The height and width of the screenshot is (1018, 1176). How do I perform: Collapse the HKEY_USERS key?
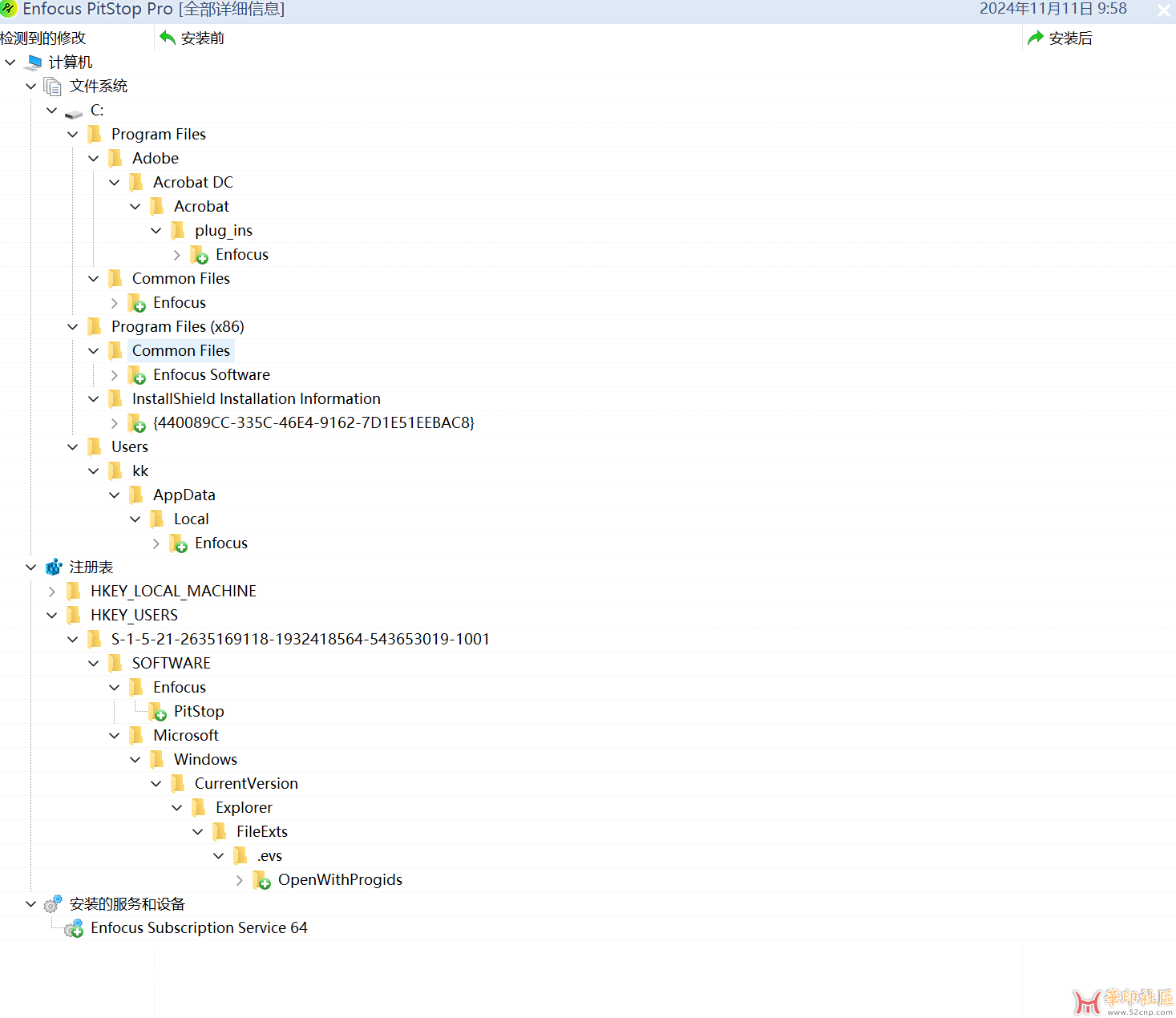[52, 616]
